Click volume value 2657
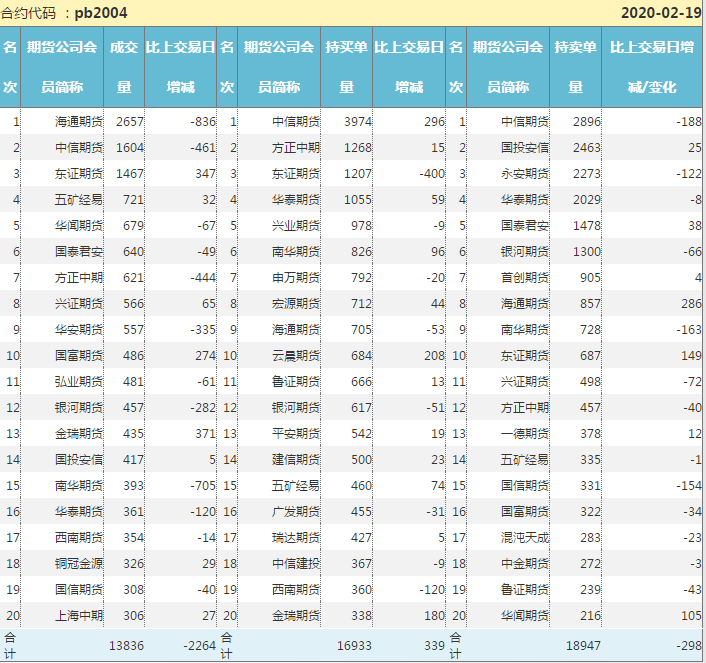 click(130, 122)
